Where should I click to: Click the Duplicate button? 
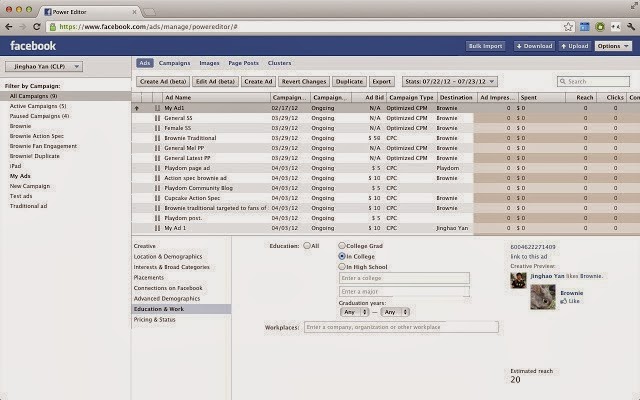coord(349,82)
